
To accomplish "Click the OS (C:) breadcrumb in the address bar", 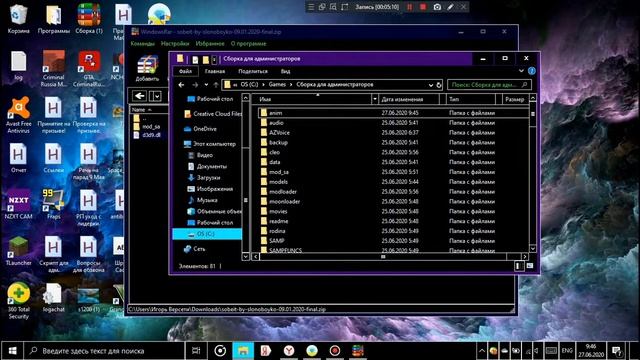I will coord(249,84).
